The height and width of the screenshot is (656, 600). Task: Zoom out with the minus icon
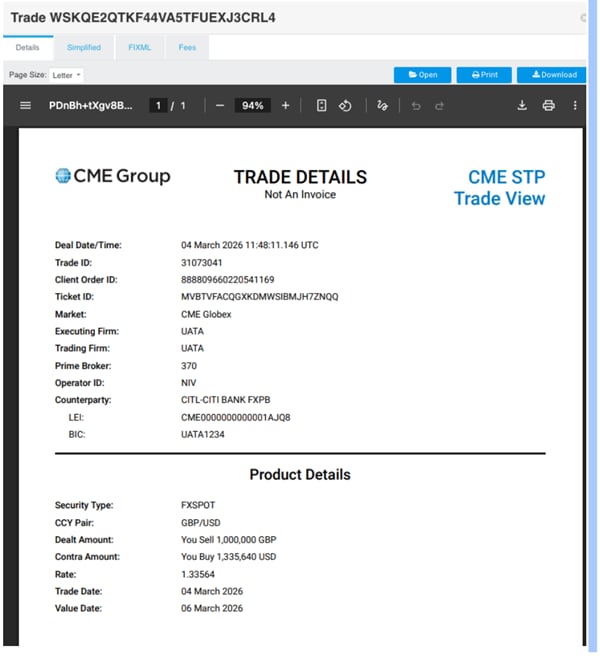[220, 105]
